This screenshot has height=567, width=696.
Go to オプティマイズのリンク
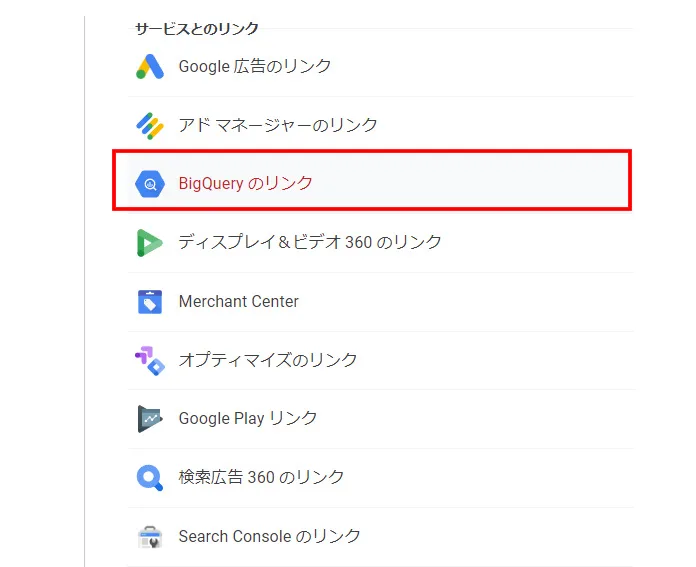pyautogui.click(x=268, y=360)
